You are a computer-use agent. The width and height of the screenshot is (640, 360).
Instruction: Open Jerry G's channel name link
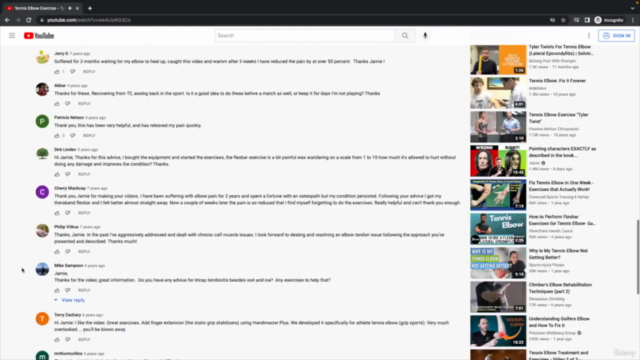(x=61, y=53)
